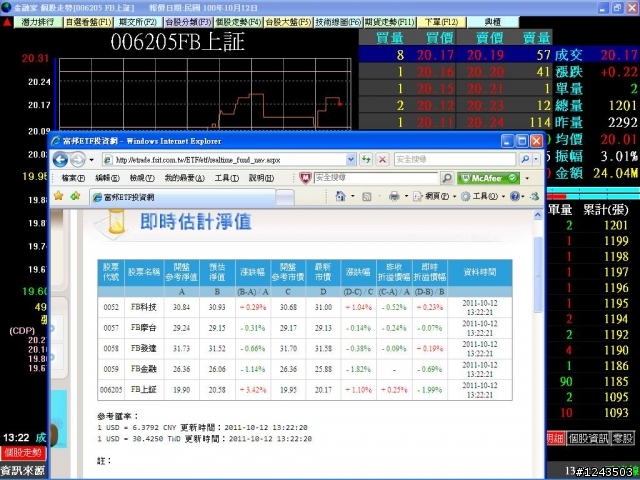
Task: Stop loading with the red X icon
Action: (382, 159)
